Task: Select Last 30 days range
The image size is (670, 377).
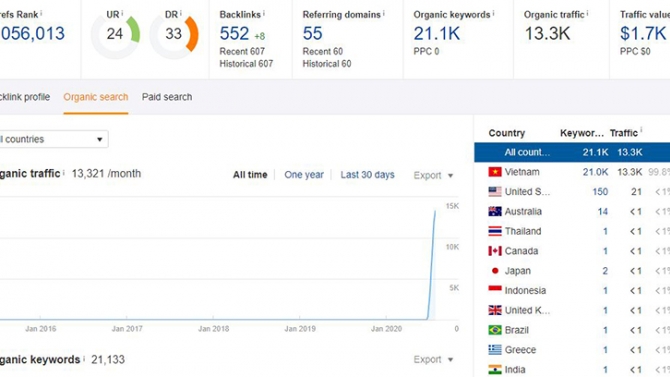Action: click(x=367, y=175)
